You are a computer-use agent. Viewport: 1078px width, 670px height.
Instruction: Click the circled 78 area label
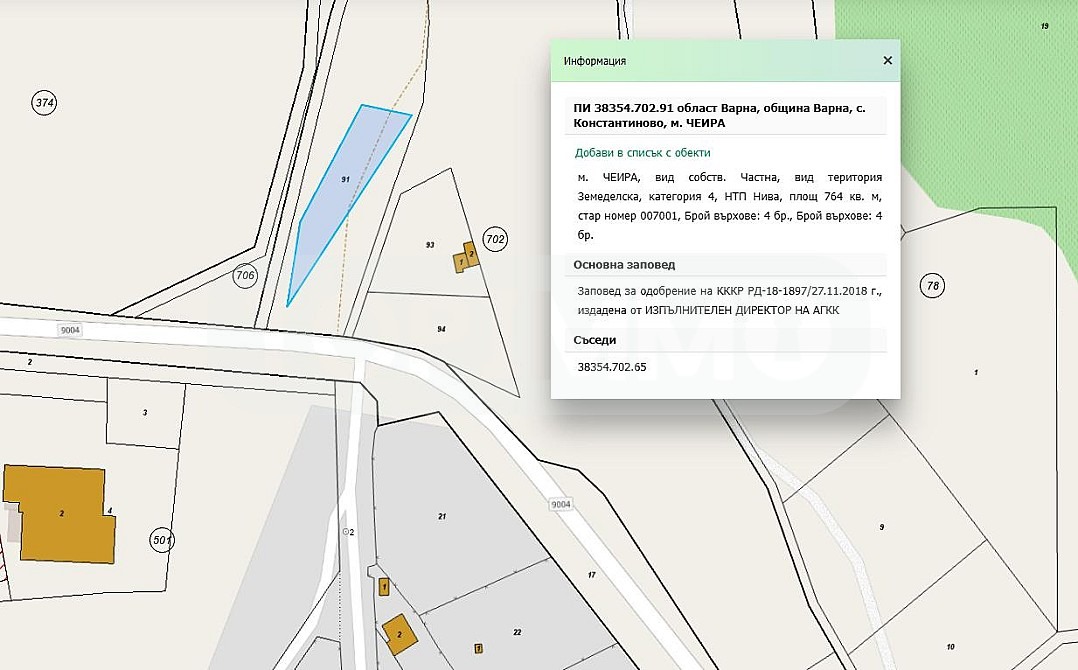point(933,286)
